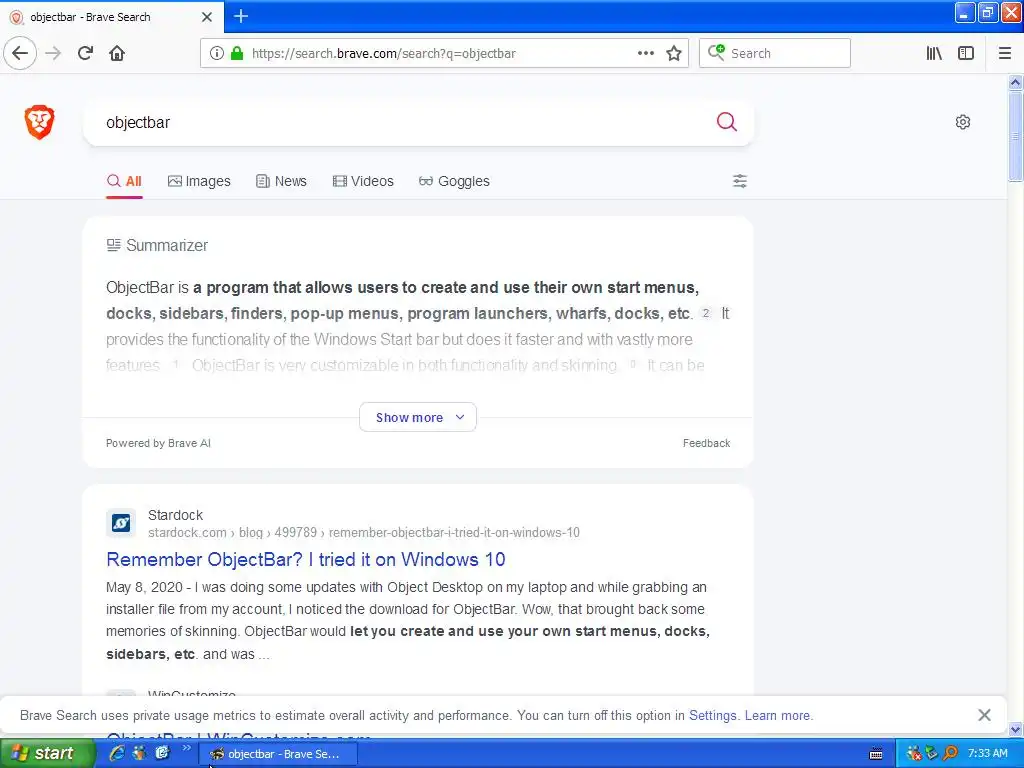Screen dimensions: 1024x768
Task: Open the Library icon in toolbar
Action: pyautogui.click(x=934, y=53)
